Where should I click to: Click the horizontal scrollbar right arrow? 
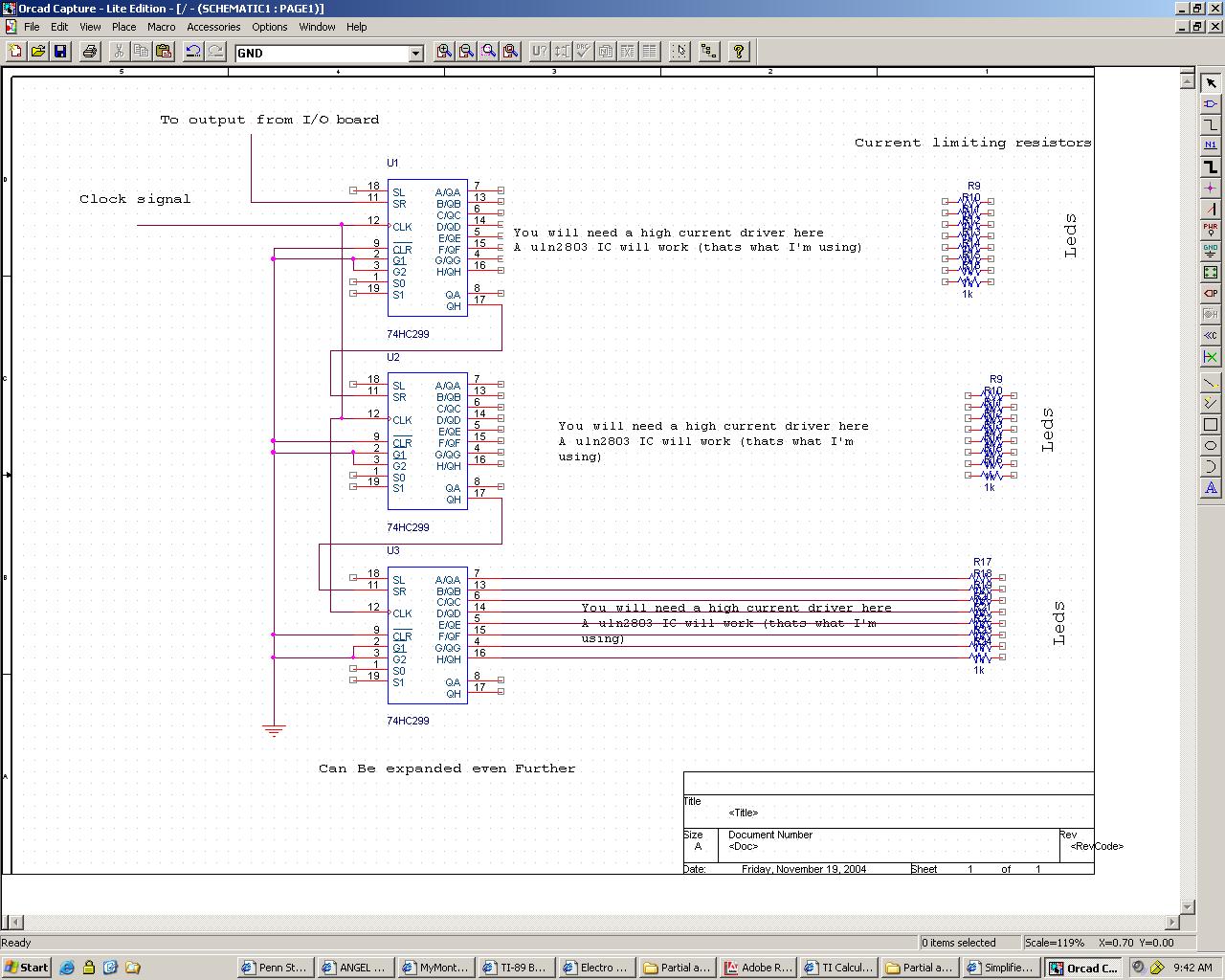(1172, 923)
